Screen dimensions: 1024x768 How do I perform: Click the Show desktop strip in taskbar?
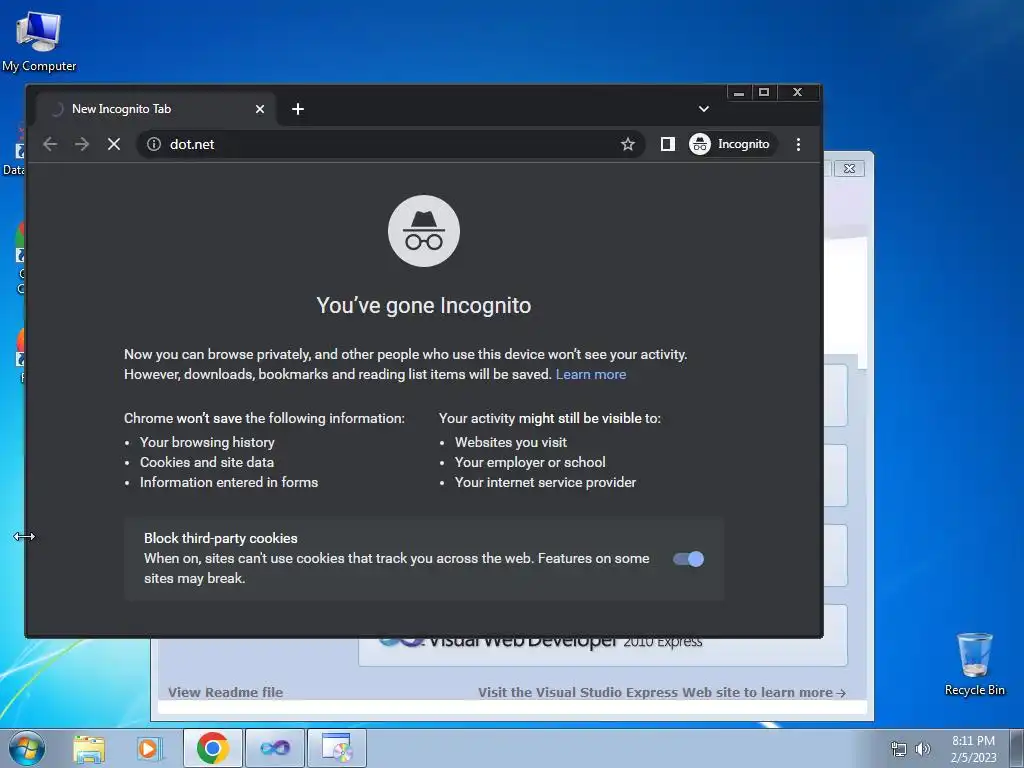(x=1018, y=748)
